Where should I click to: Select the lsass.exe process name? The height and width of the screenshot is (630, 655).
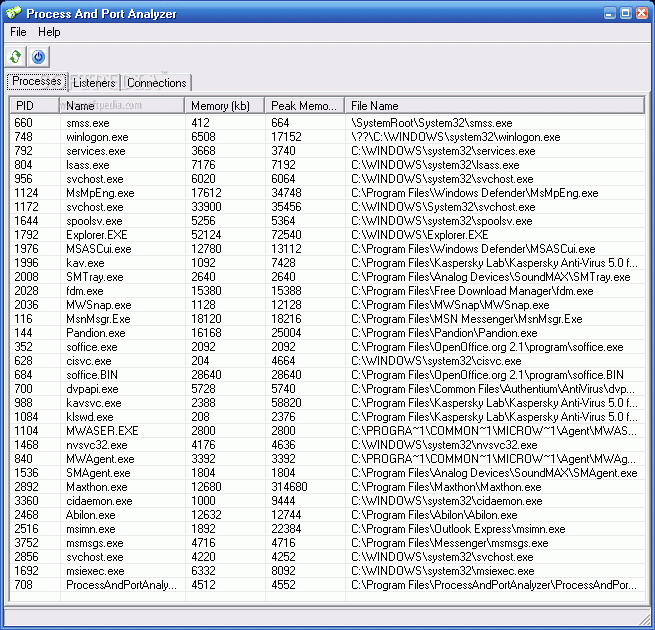(88, 165)
